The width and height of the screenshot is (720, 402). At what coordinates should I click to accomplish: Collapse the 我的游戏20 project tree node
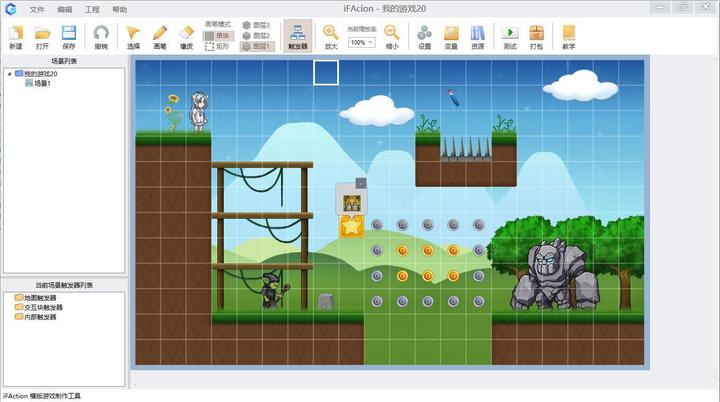(x=9, y=74)
